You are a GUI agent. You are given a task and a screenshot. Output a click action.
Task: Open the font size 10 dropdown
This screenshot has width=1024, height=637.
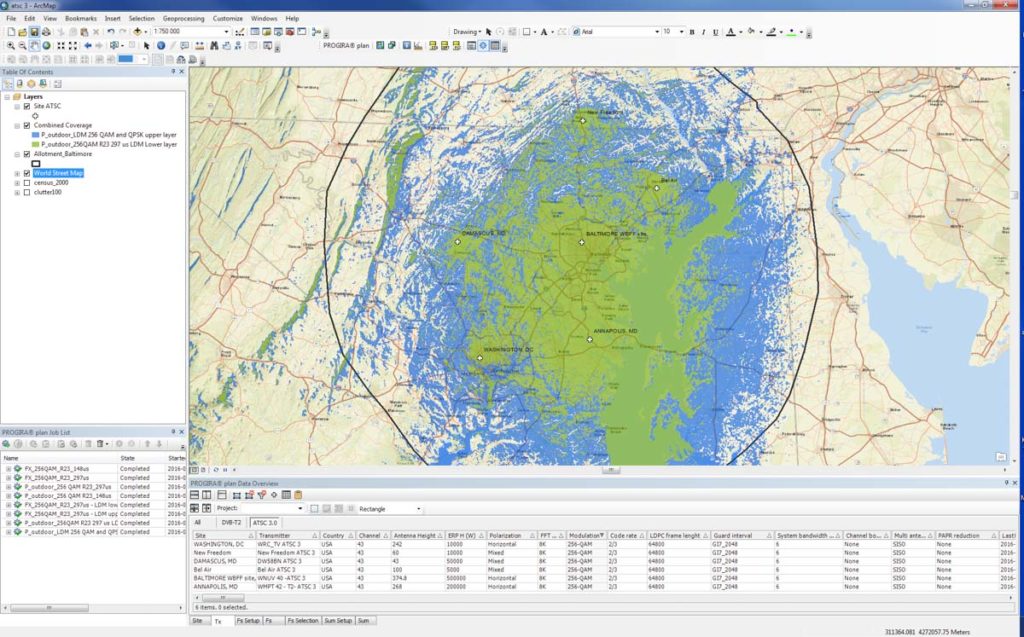click(681, 32)
